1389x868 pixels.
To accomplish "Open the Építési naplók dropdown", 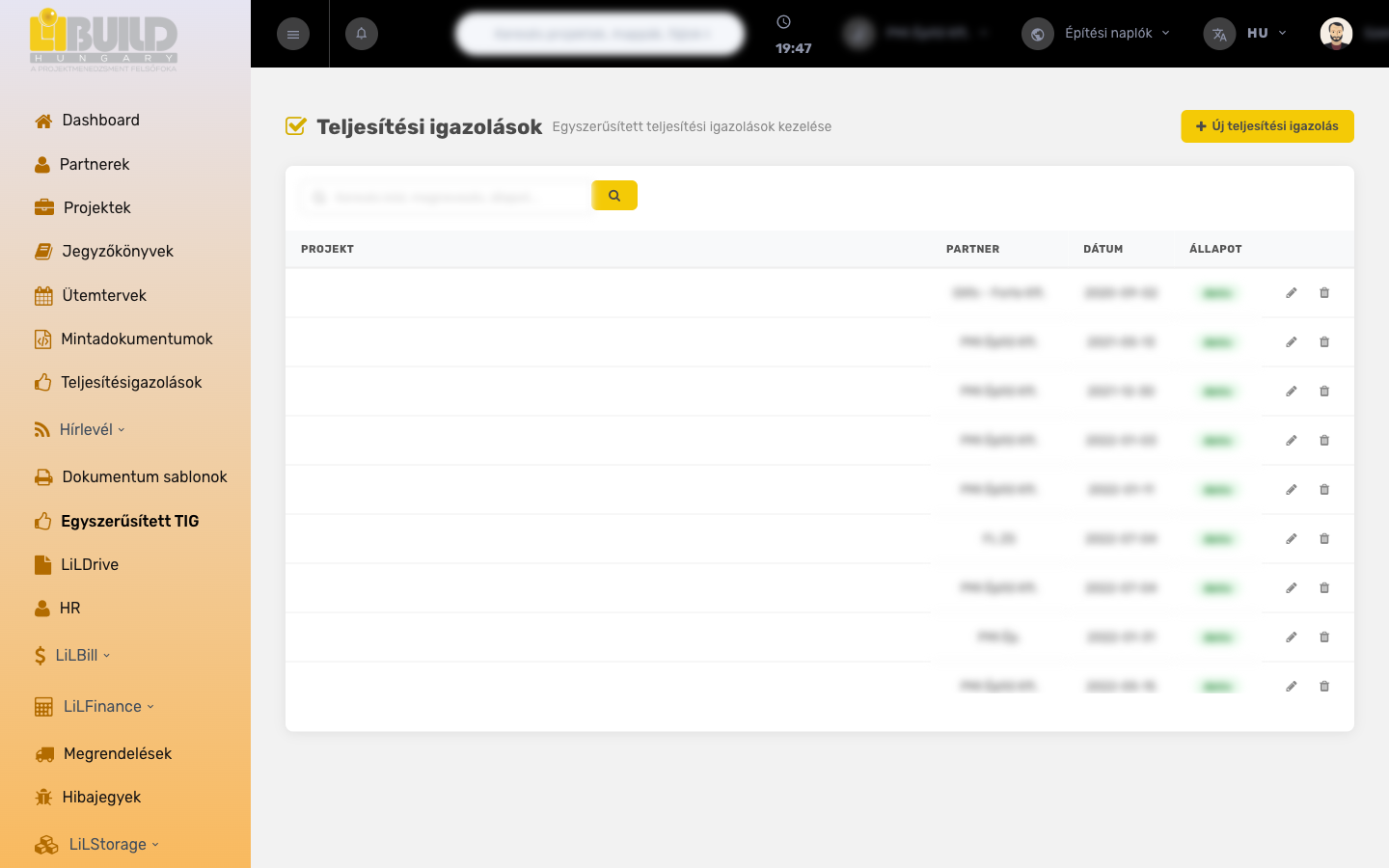I will pos(1117,33).
